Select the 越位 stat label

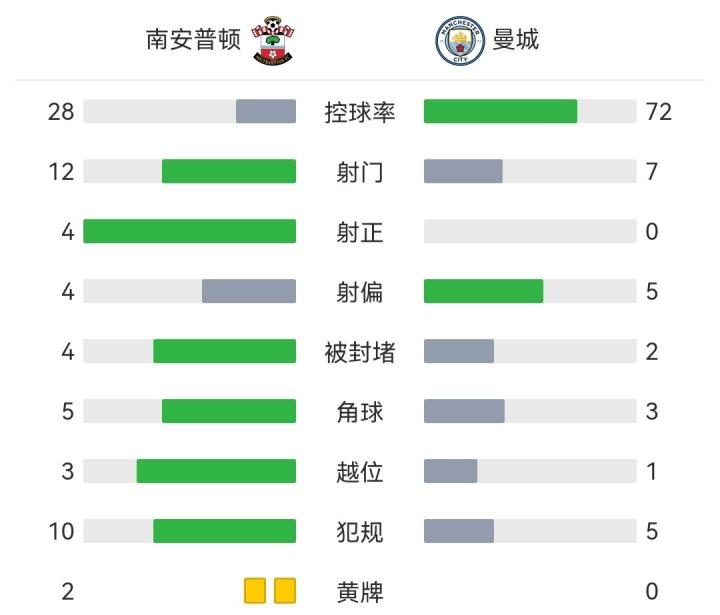(x=360, y=471)
